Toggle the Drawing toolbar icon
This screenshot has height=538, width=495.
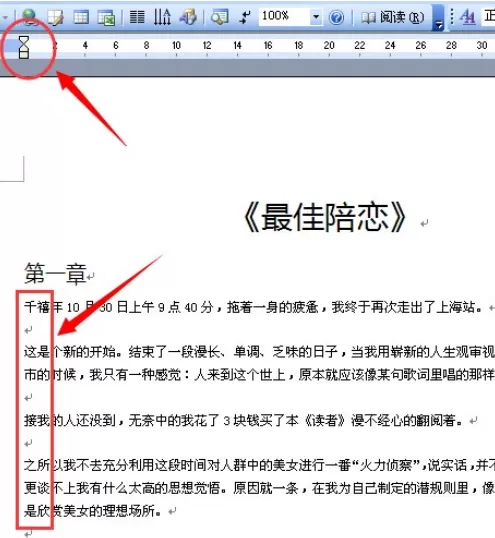[188, 17]
